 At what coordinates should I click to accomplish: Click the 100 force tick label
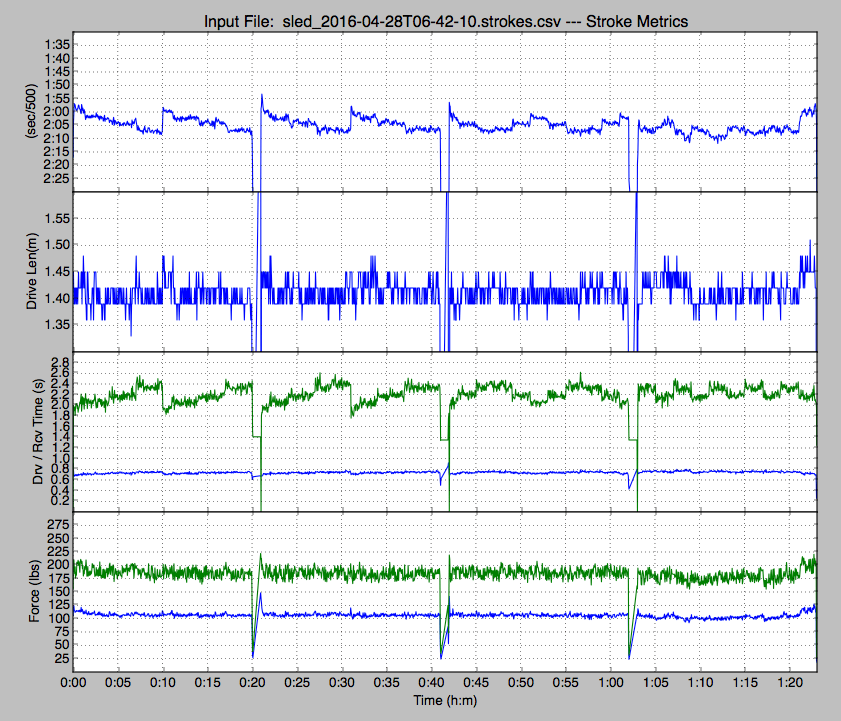pyautogui.click(x=55, y=619)
